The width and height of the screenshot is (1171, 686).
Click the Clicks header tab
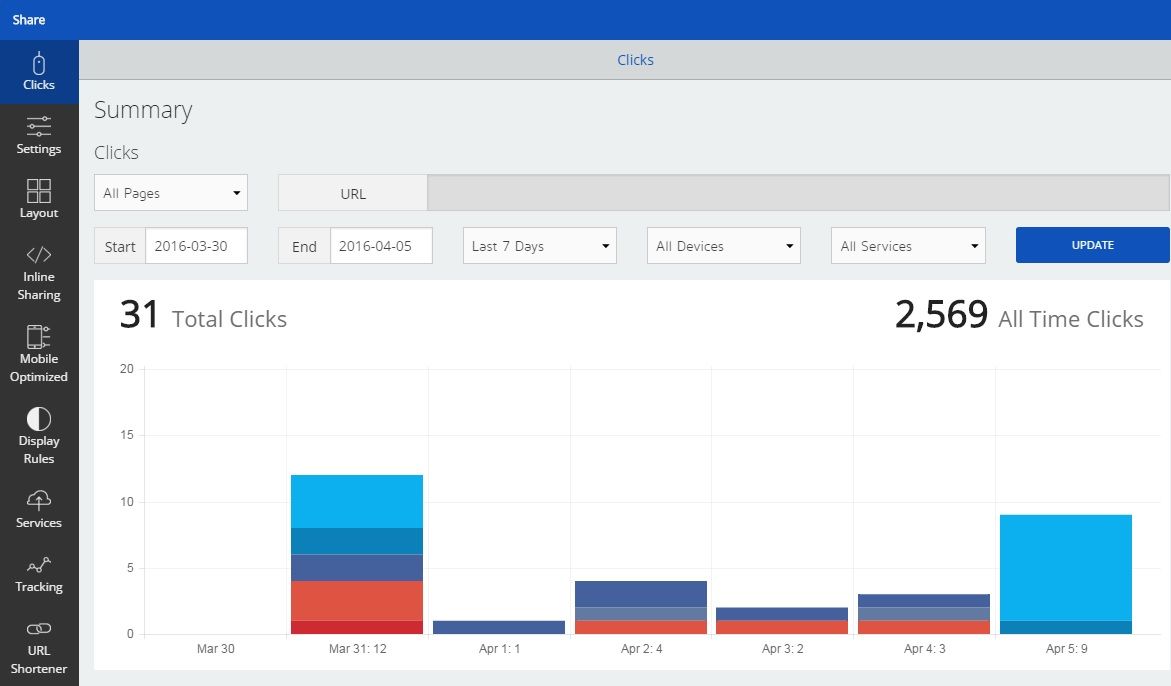635,60
